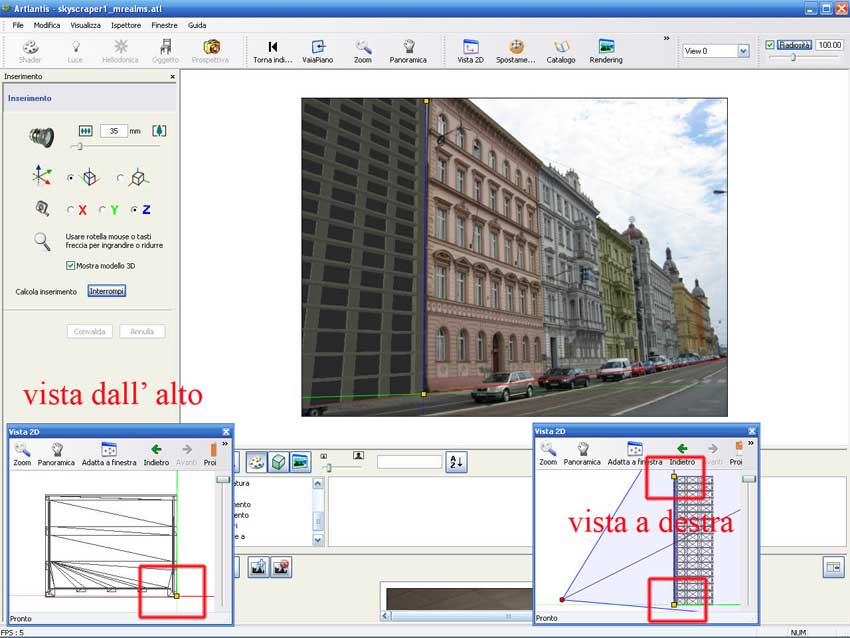Click the Torna indietro toolbar icon
Image resolution: width=850 pixels, height=638 pixels.
tap(273, 50)
